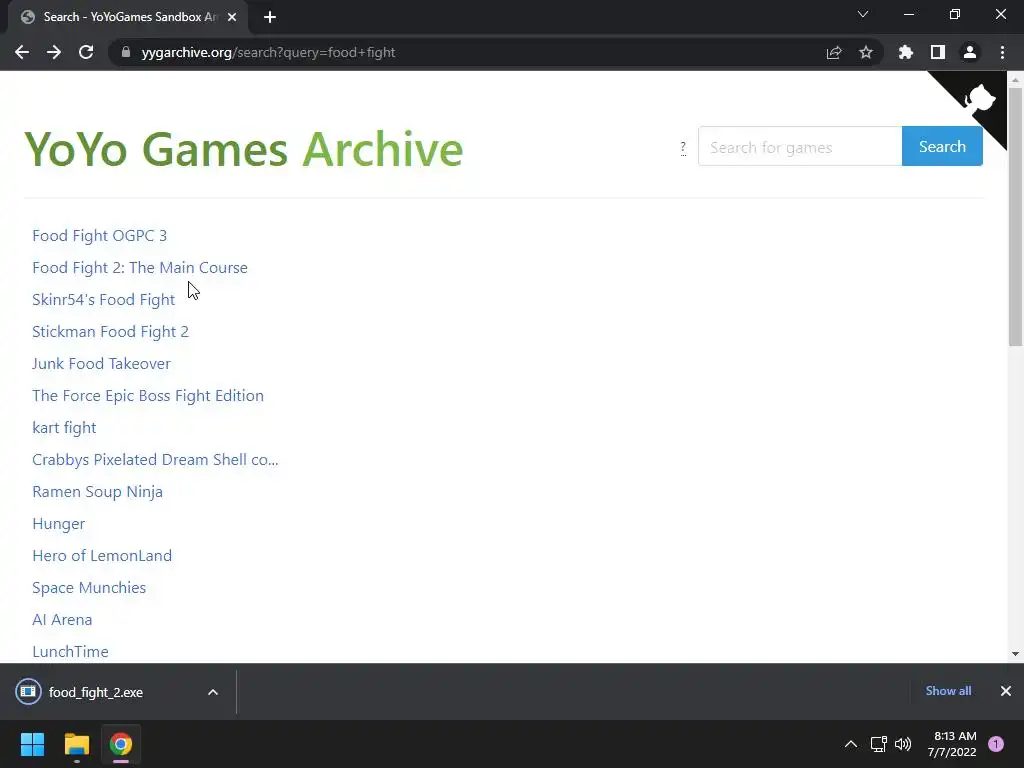Open Chrome side panel
The width and height of the screenshot is (1024, 768).
pyautogui.click(x=938, y=52)
